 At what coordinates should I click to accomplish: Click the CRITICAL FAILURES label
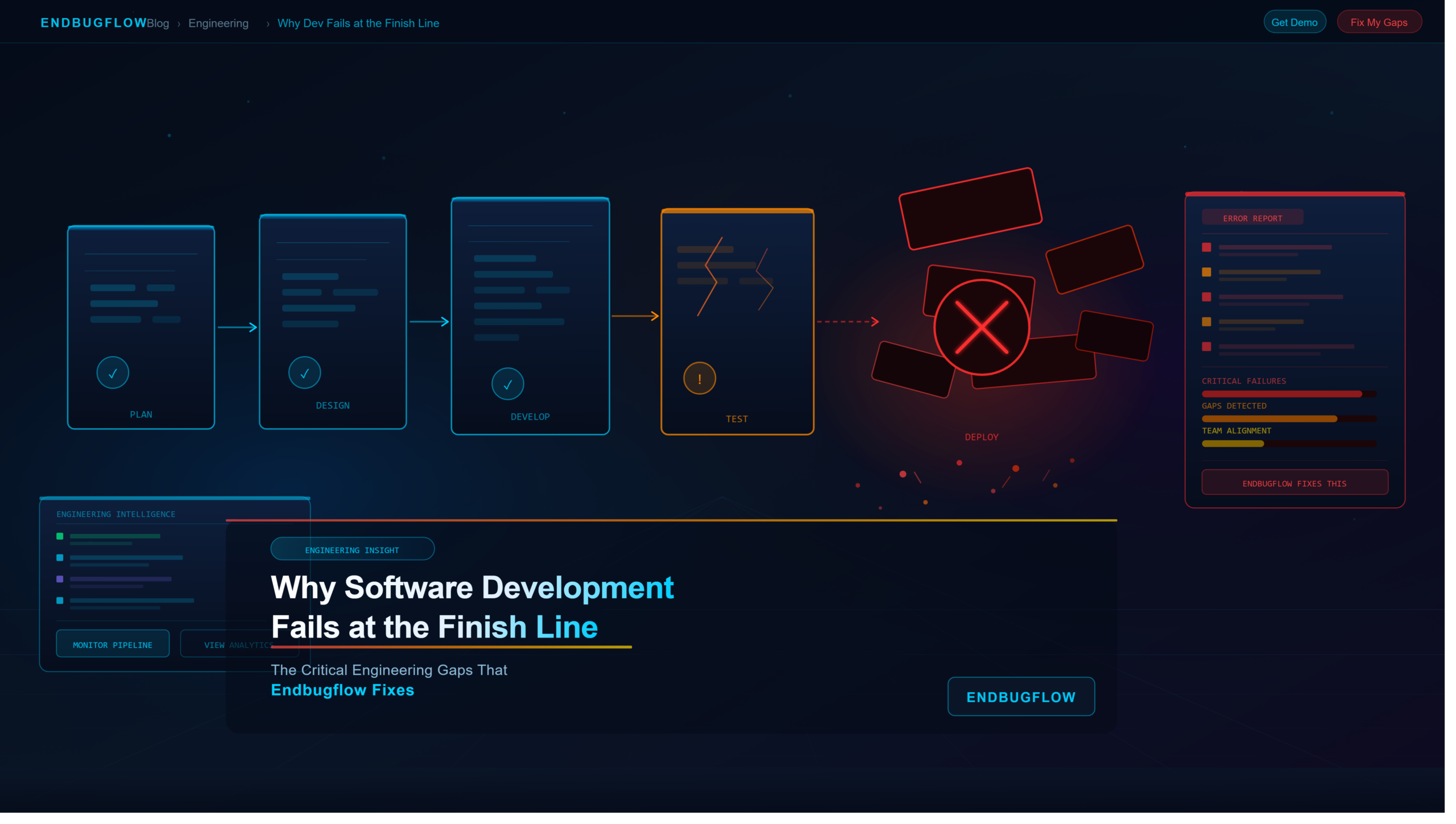(x=1244, y=381)
